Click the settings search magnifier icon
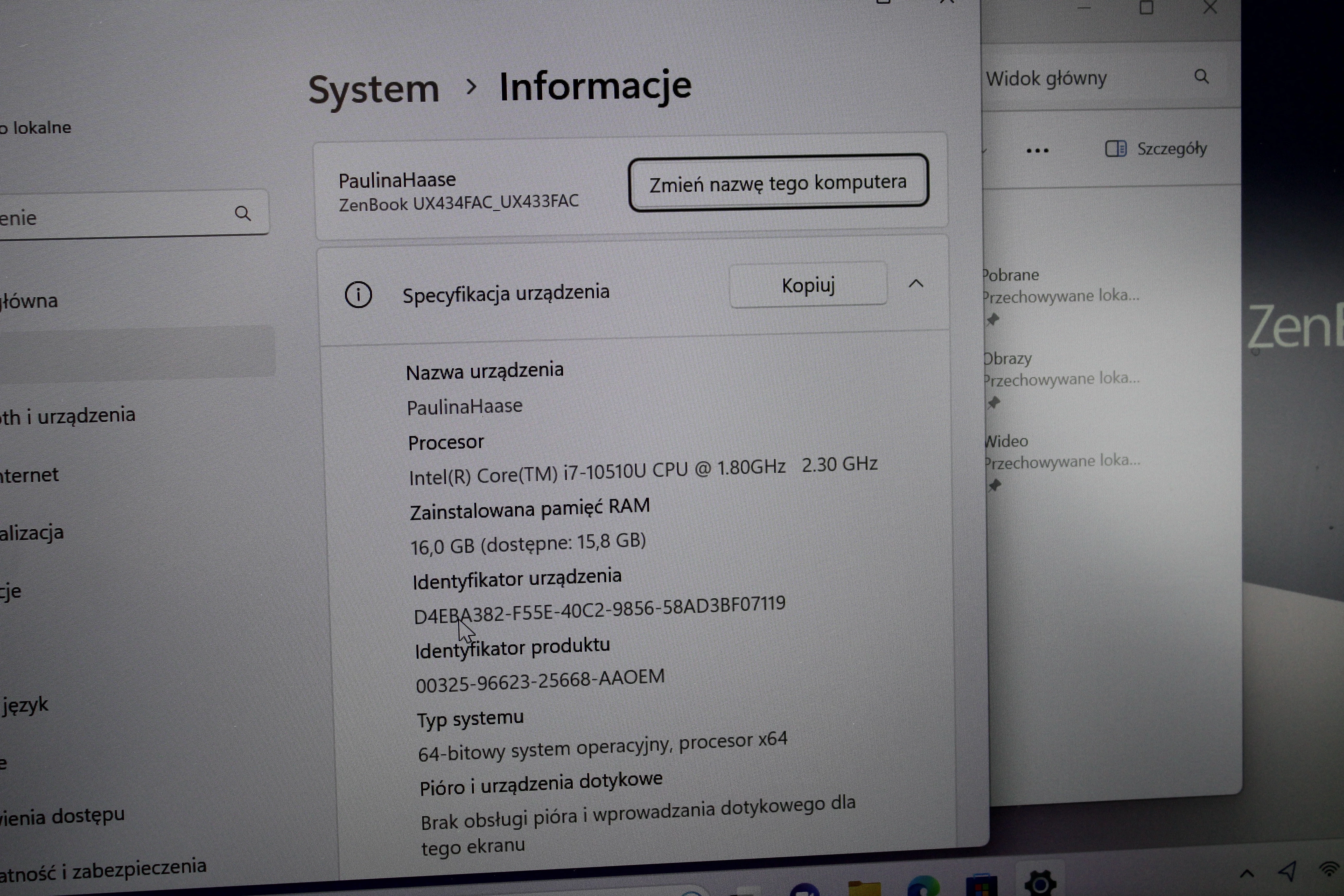The height and width of the screenshot is (896, 1344). tap(243, 214)
